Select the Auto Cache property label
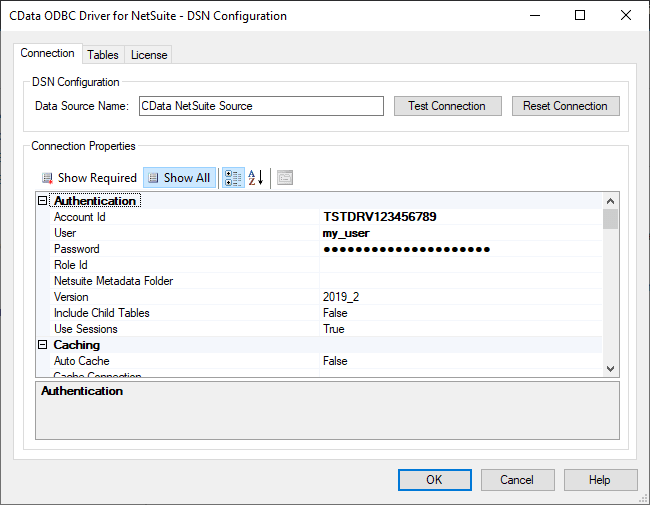The width and height of the screenshot is (650, 505). click(x=82, y=361)
